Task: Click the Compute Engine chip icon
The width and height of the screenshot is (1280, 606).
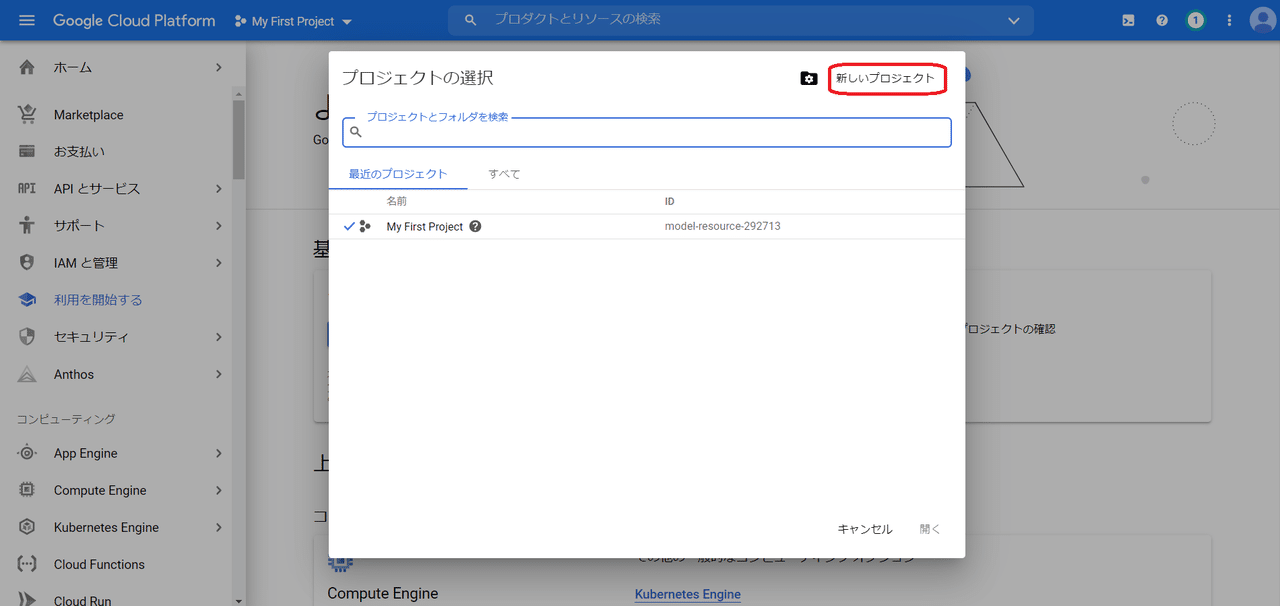Action: click(x=27, y=490)
